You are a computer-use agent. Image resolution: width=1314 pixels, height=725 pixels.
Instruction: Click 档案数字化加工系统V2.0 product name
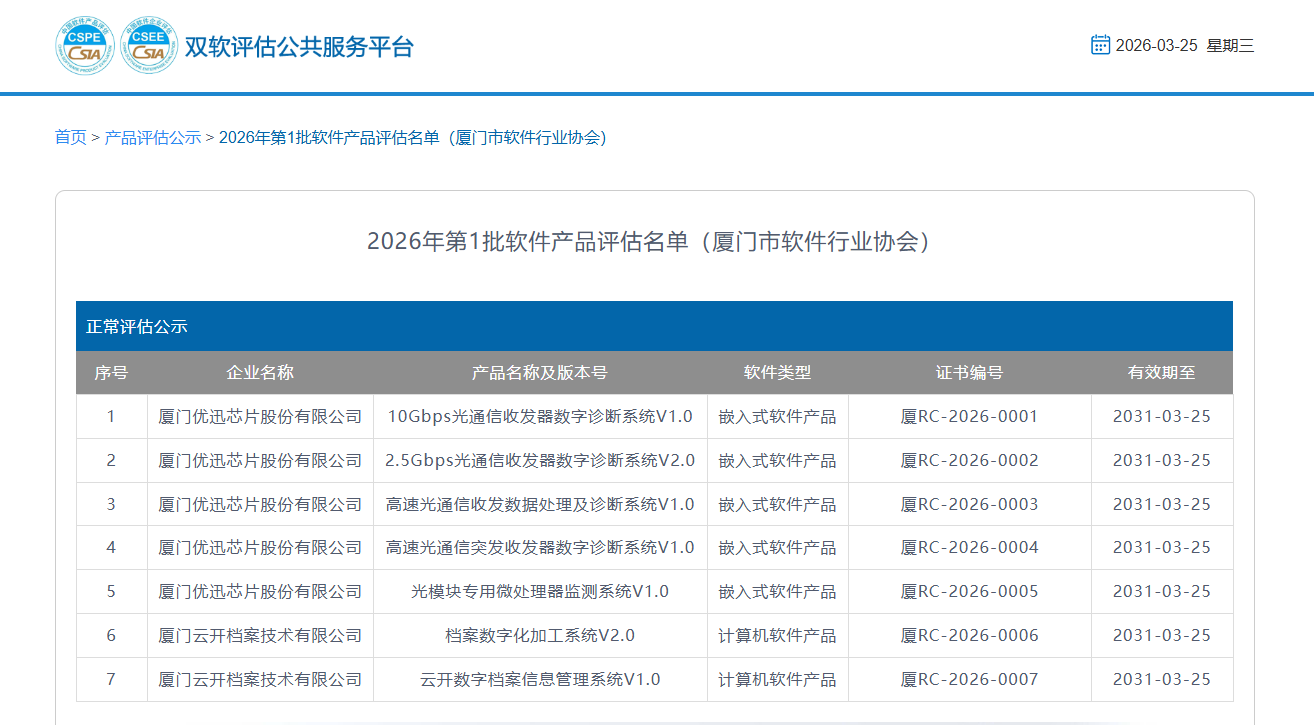(540, 636)
